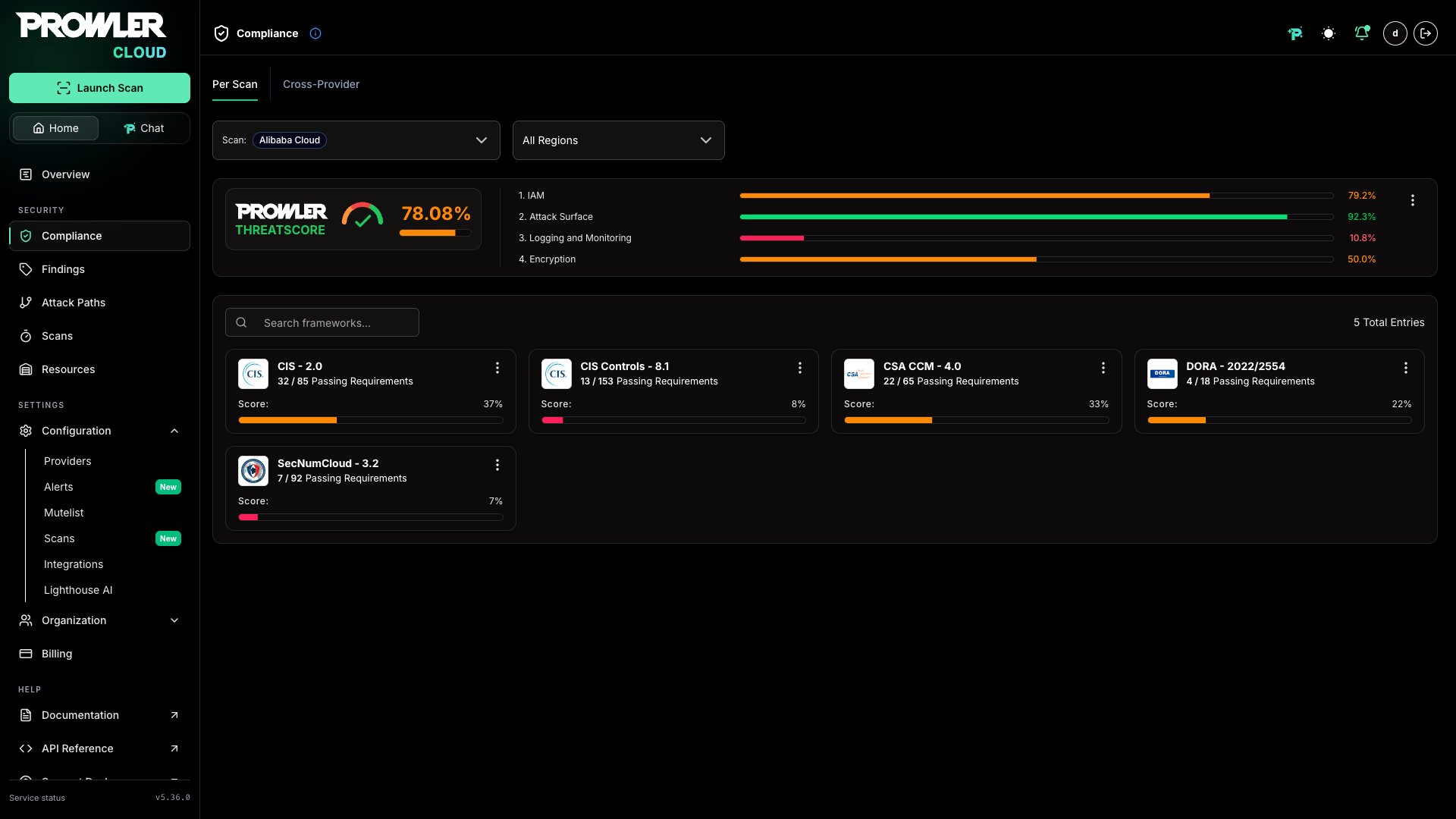Open Billing page
Viewport: 1456px width, 819px height.
pyautogui.click(x=99, y=654)
